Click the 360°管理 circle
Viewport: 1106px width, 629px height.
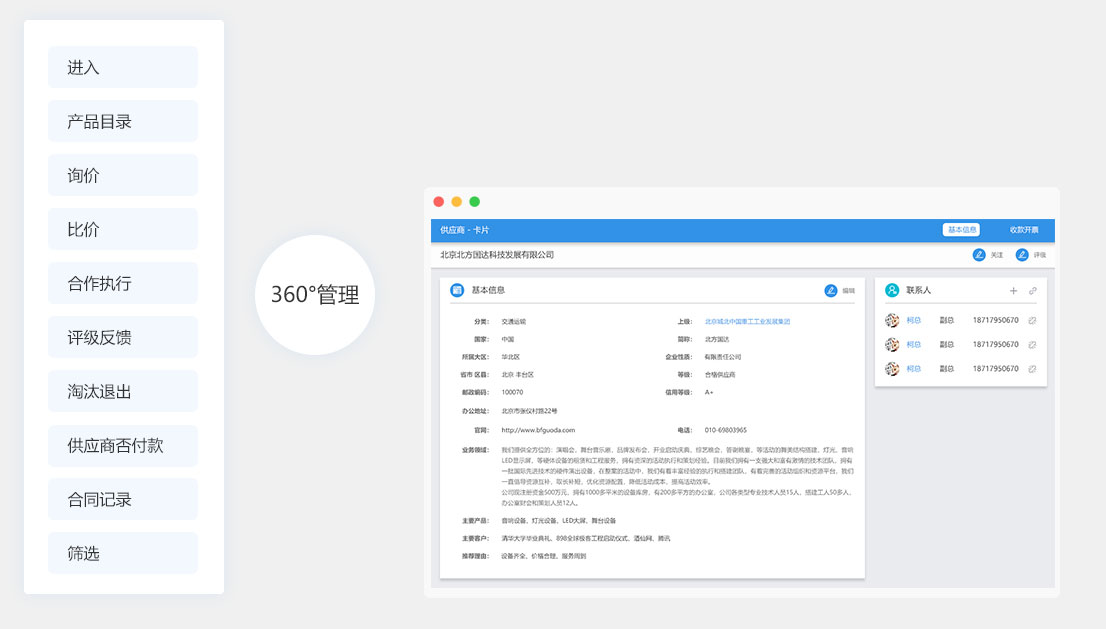click(315, 295)
